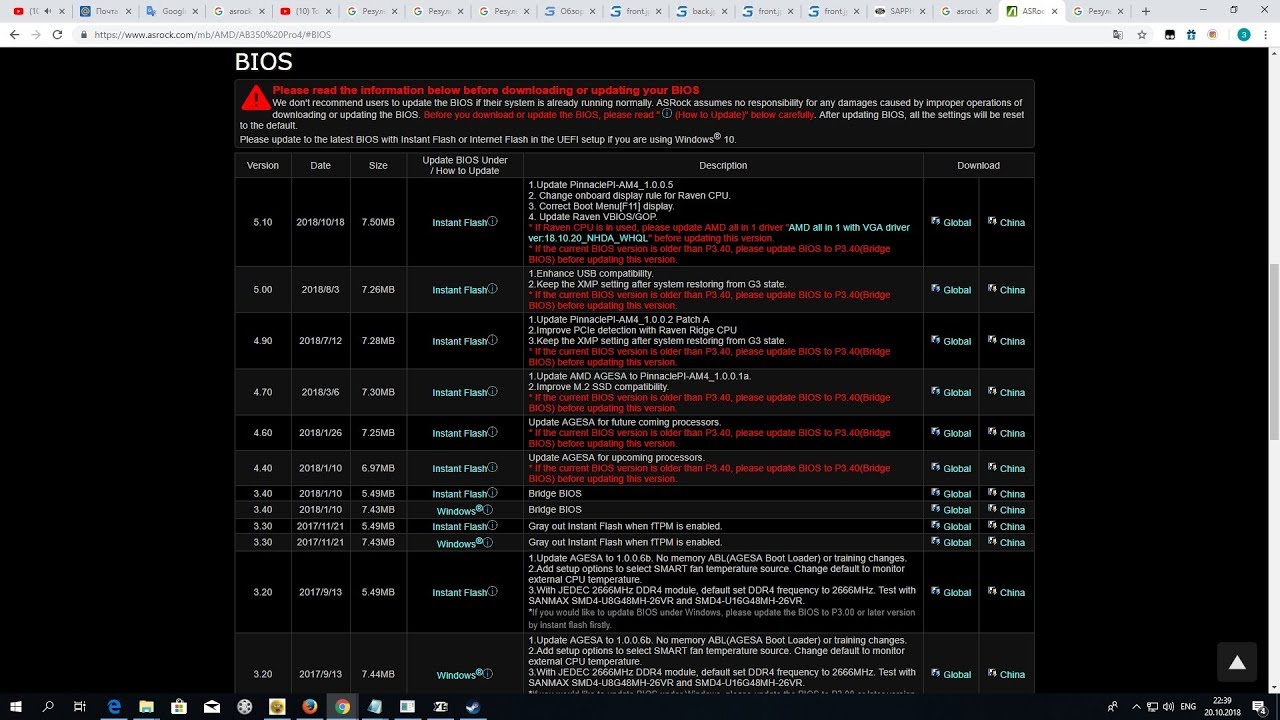Switch to the Обзор tab
1280x720 pixels.
coord(570,11)
